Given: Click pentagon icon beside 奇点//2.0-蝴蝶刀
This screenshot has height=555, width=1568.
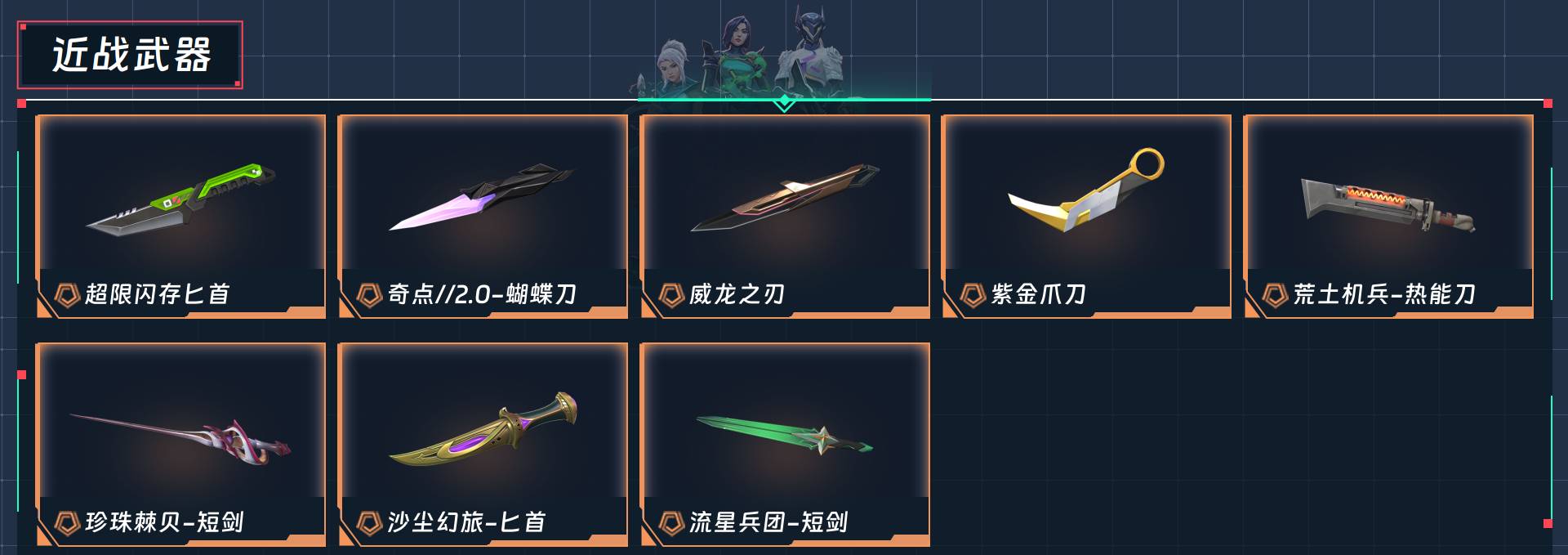Looking at the screenshot, I should [369, 294].
